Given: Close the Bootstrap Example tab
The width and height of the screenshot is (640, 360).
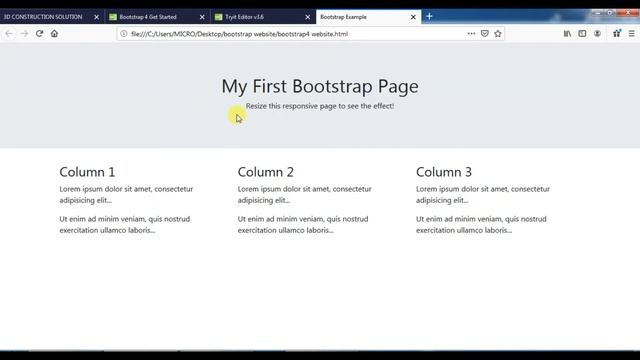Looking at the screenshot, I should 413,17.
